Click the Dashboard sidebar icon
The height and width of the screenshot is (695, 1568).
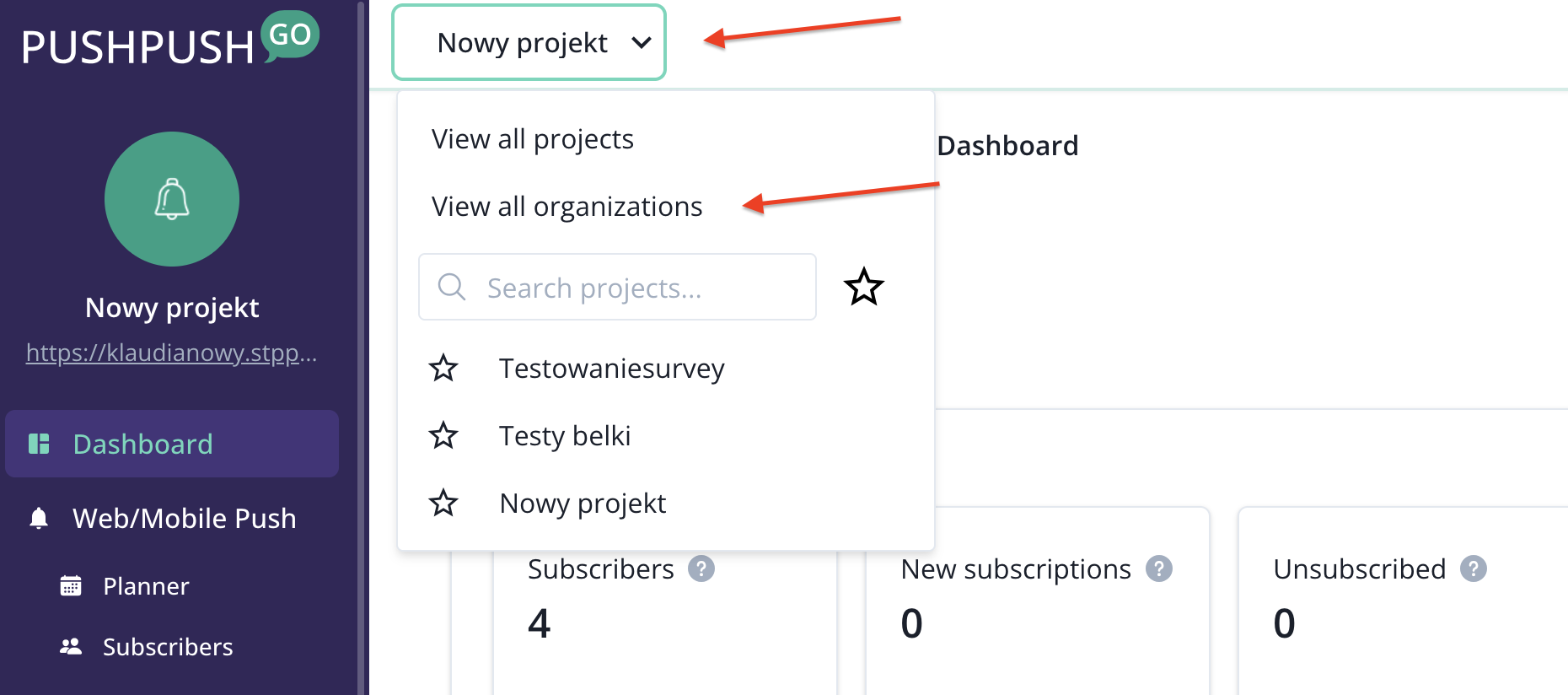(x=39, y=444)
